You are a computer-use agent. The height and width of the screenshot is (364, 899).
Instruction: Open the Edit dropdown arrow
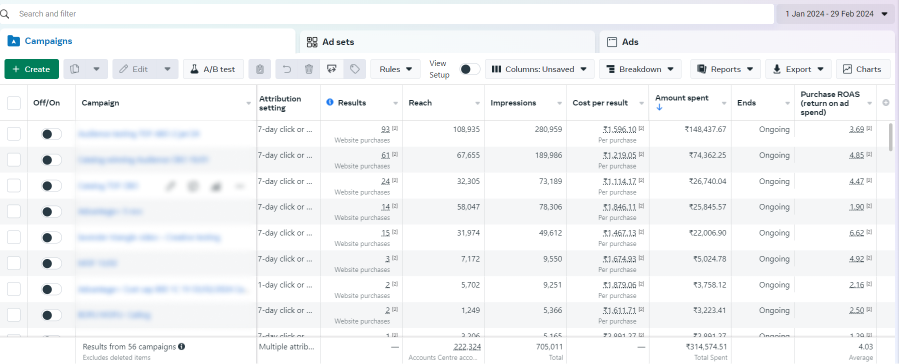tap(167, 69)
